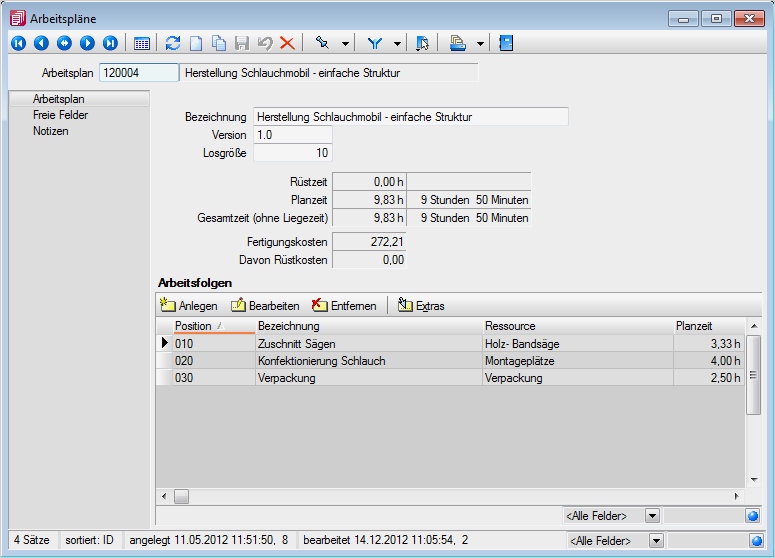775x558 pixels.
Task: Open the print icon in toolbar
Action: tap(458, 43)
